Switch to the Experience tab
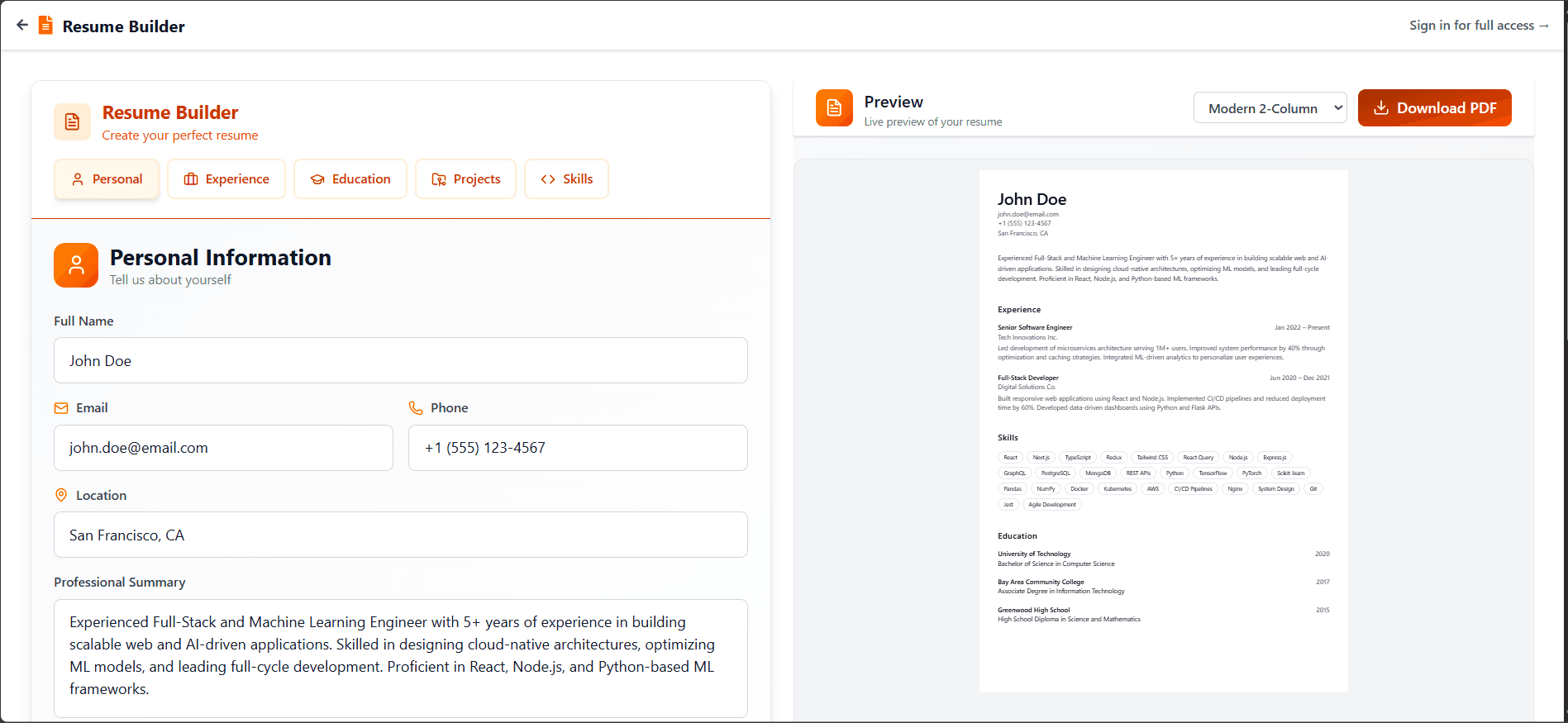Viewport: 1568px width, 723px height. tap(226, 179)
